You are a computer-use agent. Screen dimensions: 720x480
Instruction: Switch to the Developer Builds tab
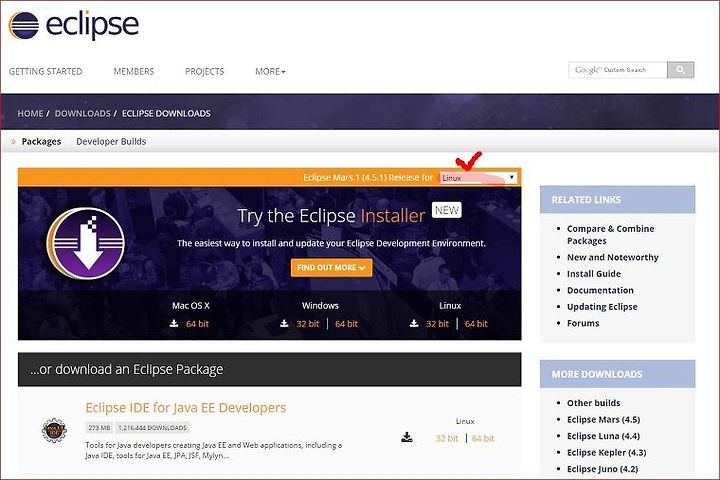(111, 141)
